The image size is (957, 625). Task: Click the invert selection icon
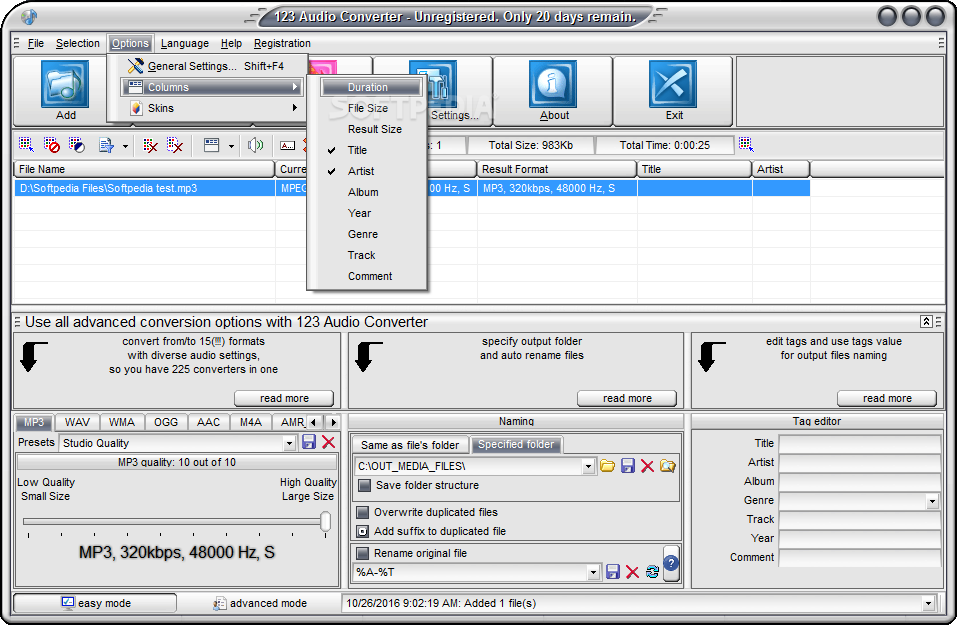pos(76,145)
